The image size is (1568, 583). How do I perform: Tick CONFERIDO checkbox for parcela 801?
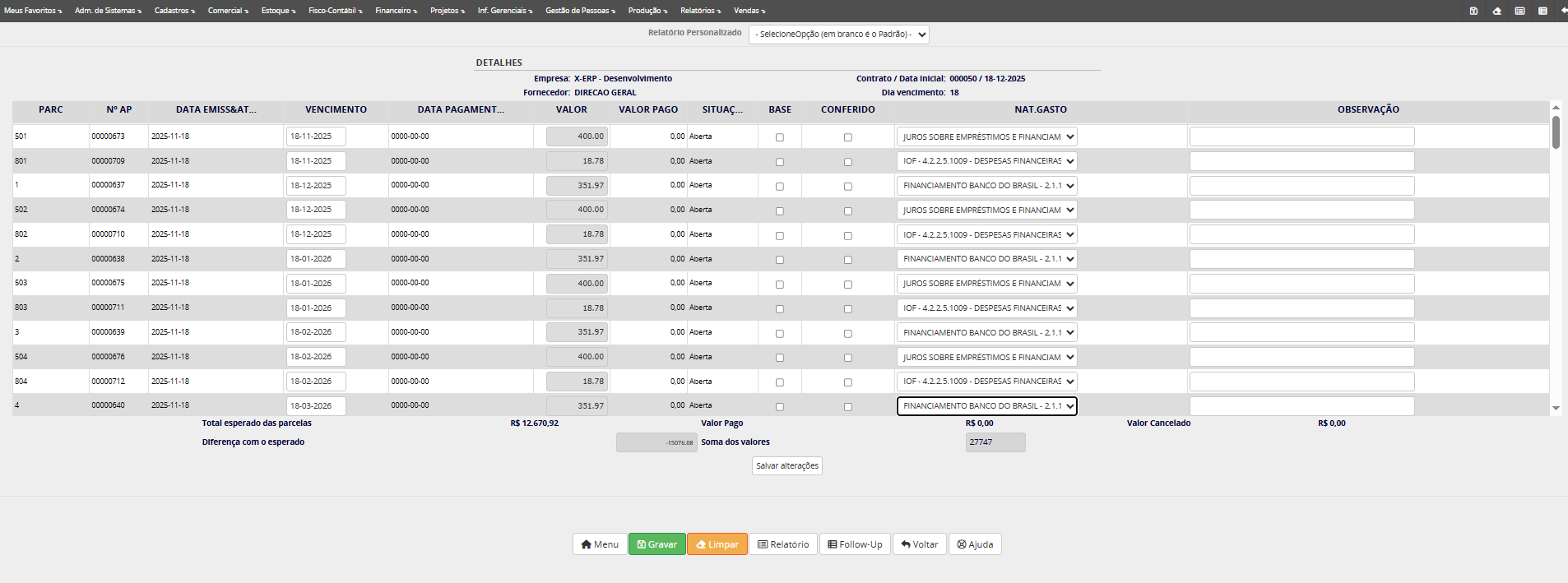click(847, 162)
